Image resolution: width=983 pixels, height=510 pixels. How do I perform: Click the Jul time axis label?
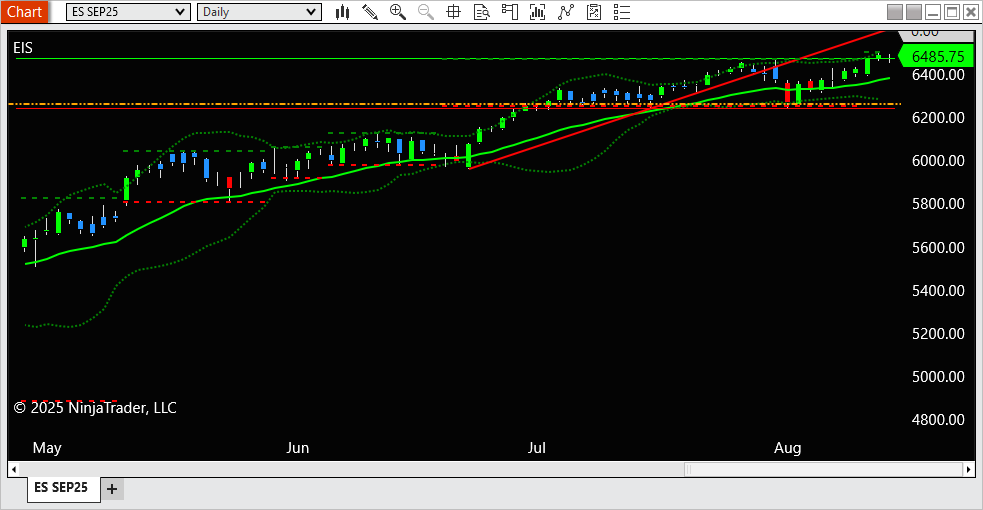(x=537, y=447)
